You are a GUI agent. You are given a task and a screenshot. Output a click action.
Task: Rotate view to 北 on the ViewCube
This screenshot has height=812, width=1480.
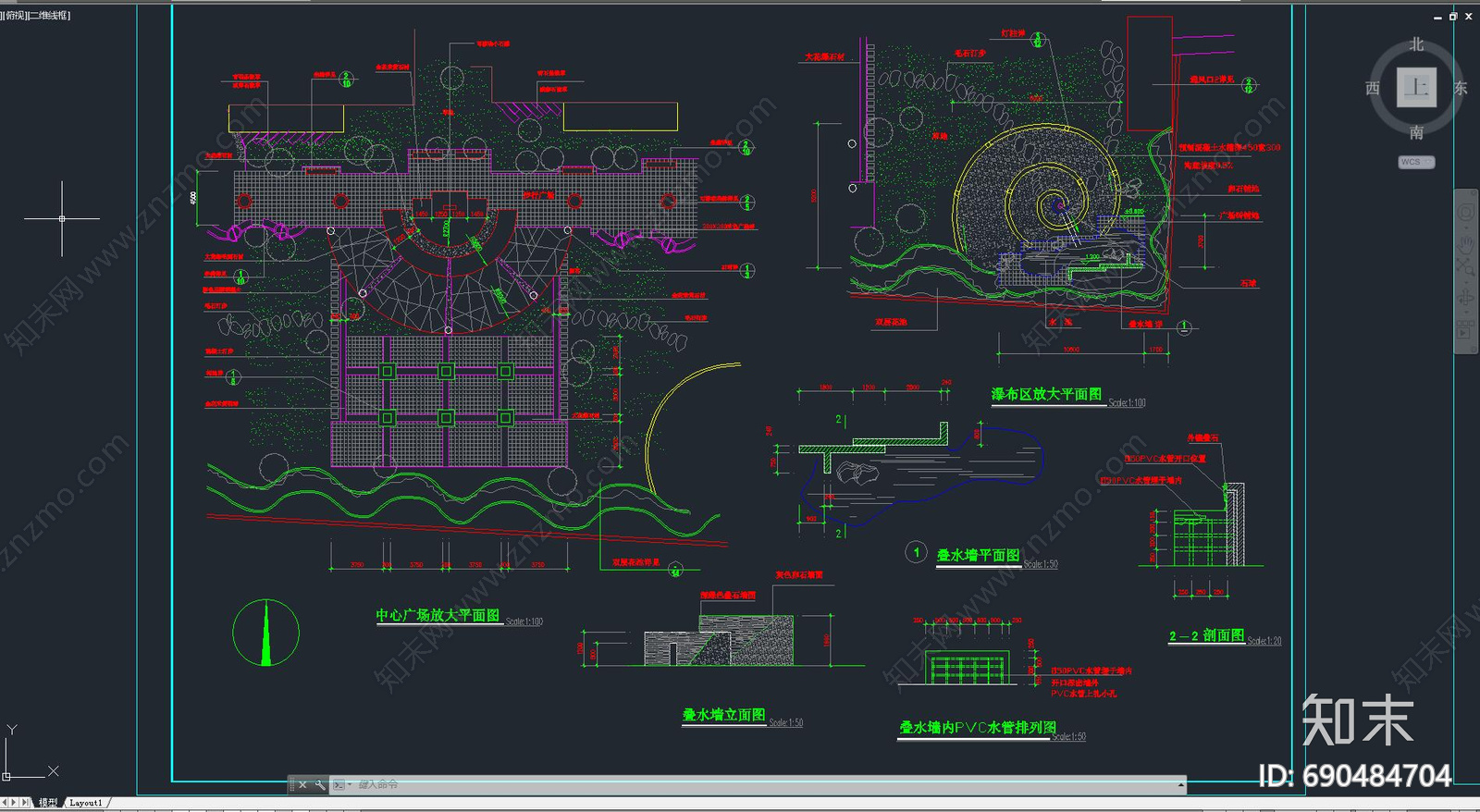(1416, 44)
